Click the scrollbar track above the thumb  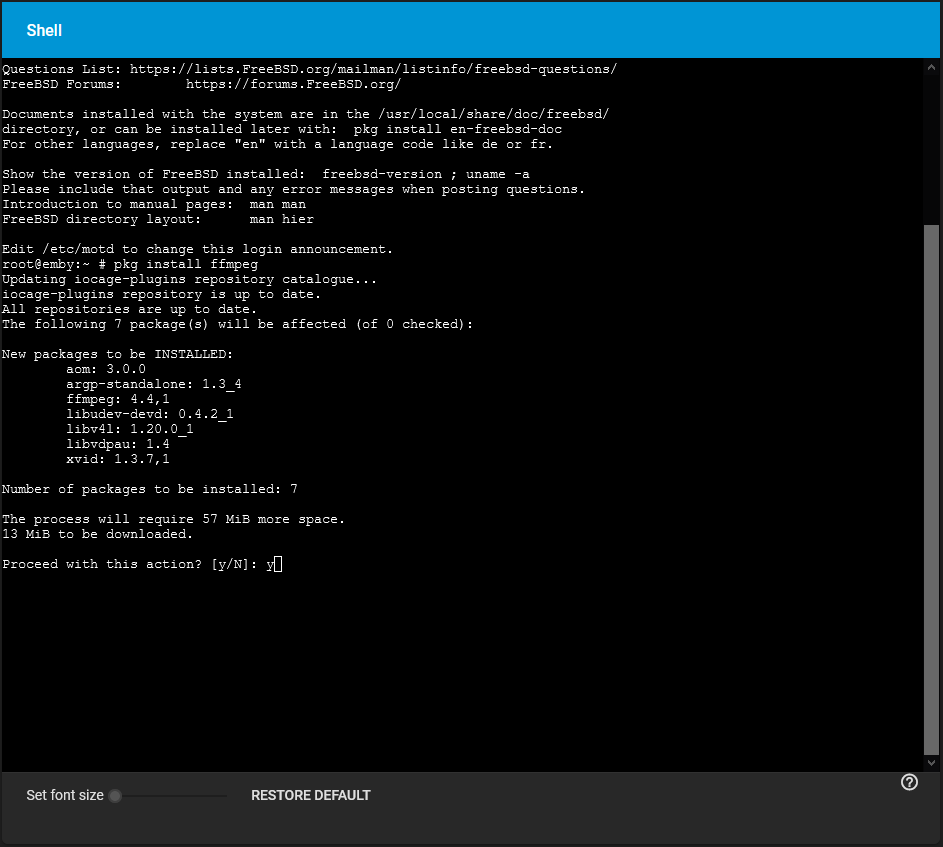click(x=931, y=149)
